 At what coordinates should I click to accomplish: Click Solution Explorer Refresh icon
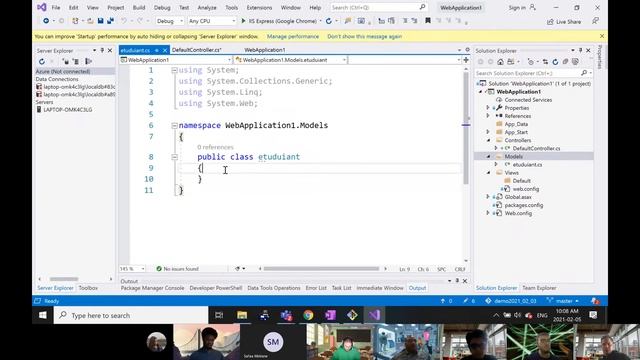click(x=555, y=62)
